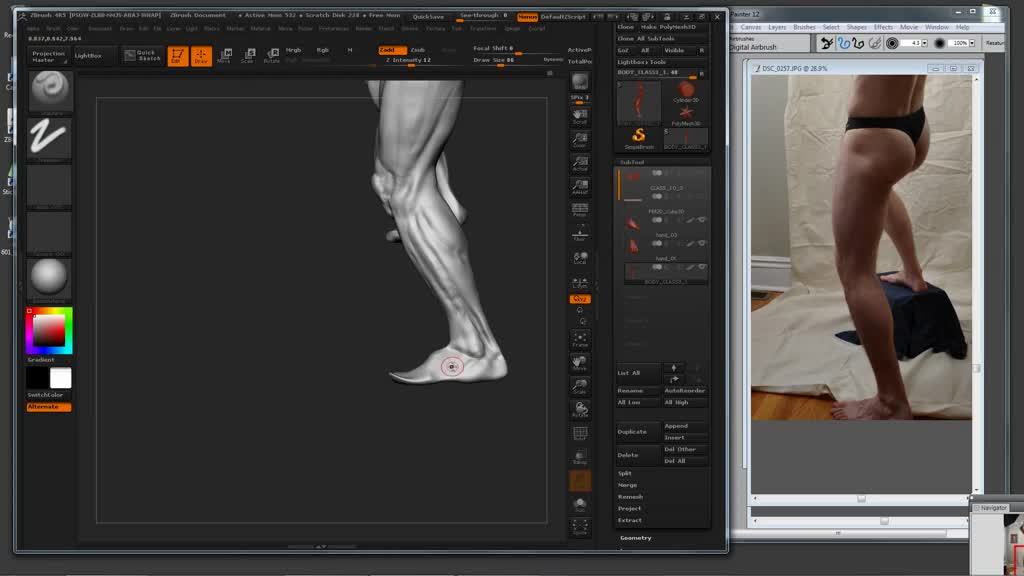Select the Rotate transform tool

click(x=272, y=56)
